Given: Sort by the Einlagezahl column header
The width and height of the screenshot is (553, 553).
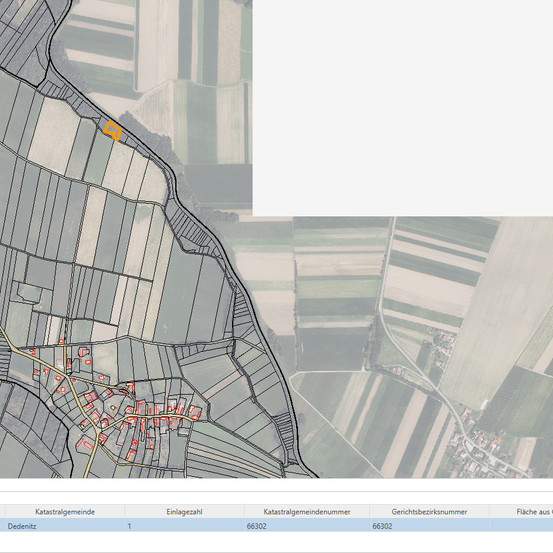Looking at the screenshot, I should tap(184, 511).
